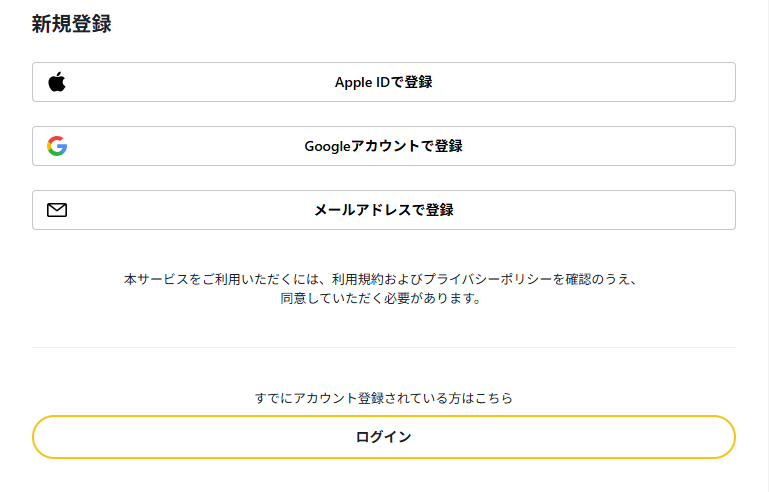Open the 利用規約 terms text
Image resolution: width=769 pixels, height=492 pixels.
pos(359,280)
